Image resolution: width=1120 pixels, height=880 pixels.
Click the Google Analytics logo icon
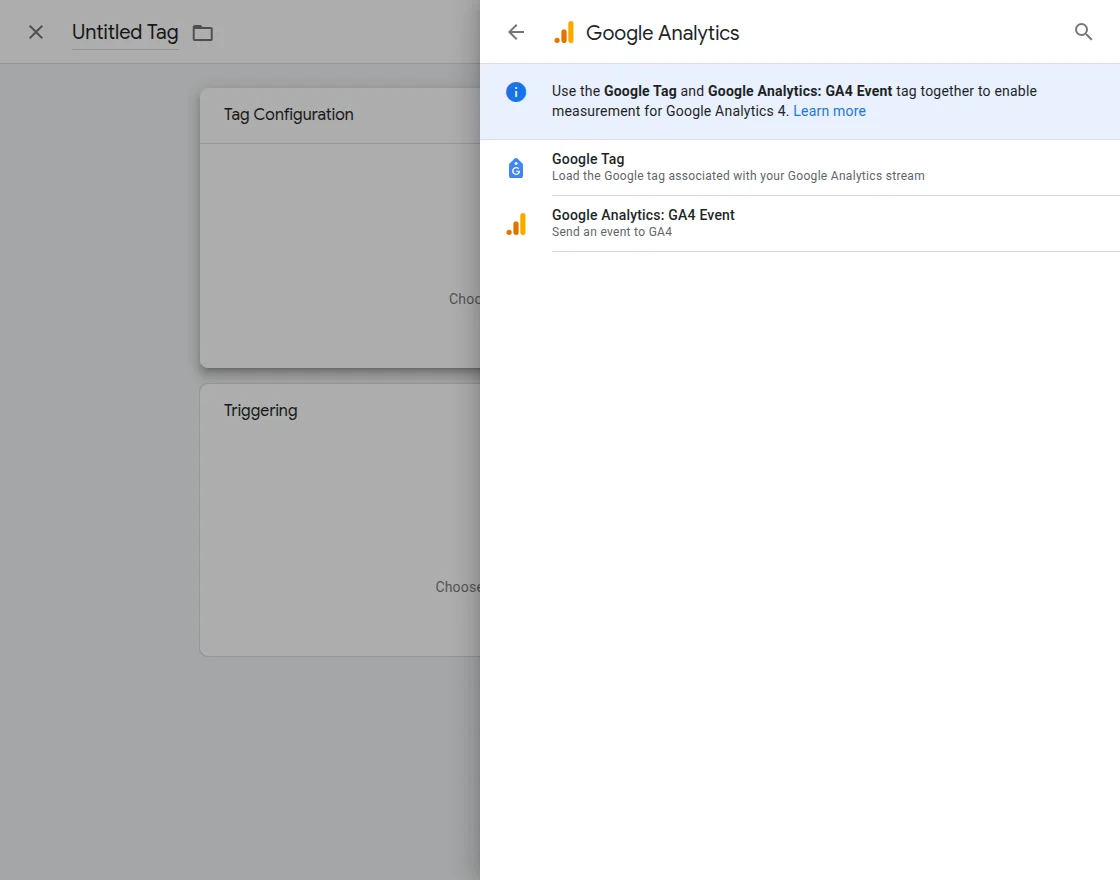[x=564, y=32]
